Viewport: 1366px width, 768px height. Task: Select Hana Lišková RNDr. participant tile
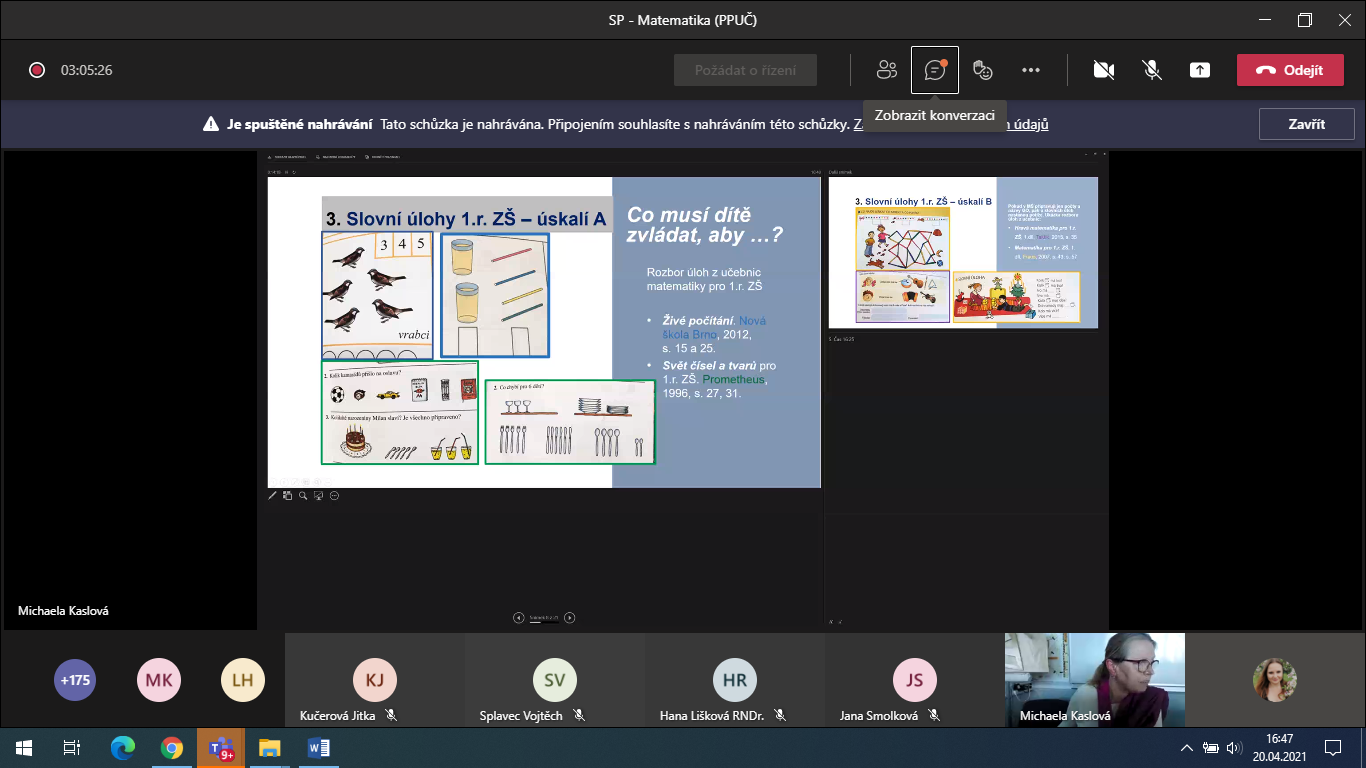point(735,680)
